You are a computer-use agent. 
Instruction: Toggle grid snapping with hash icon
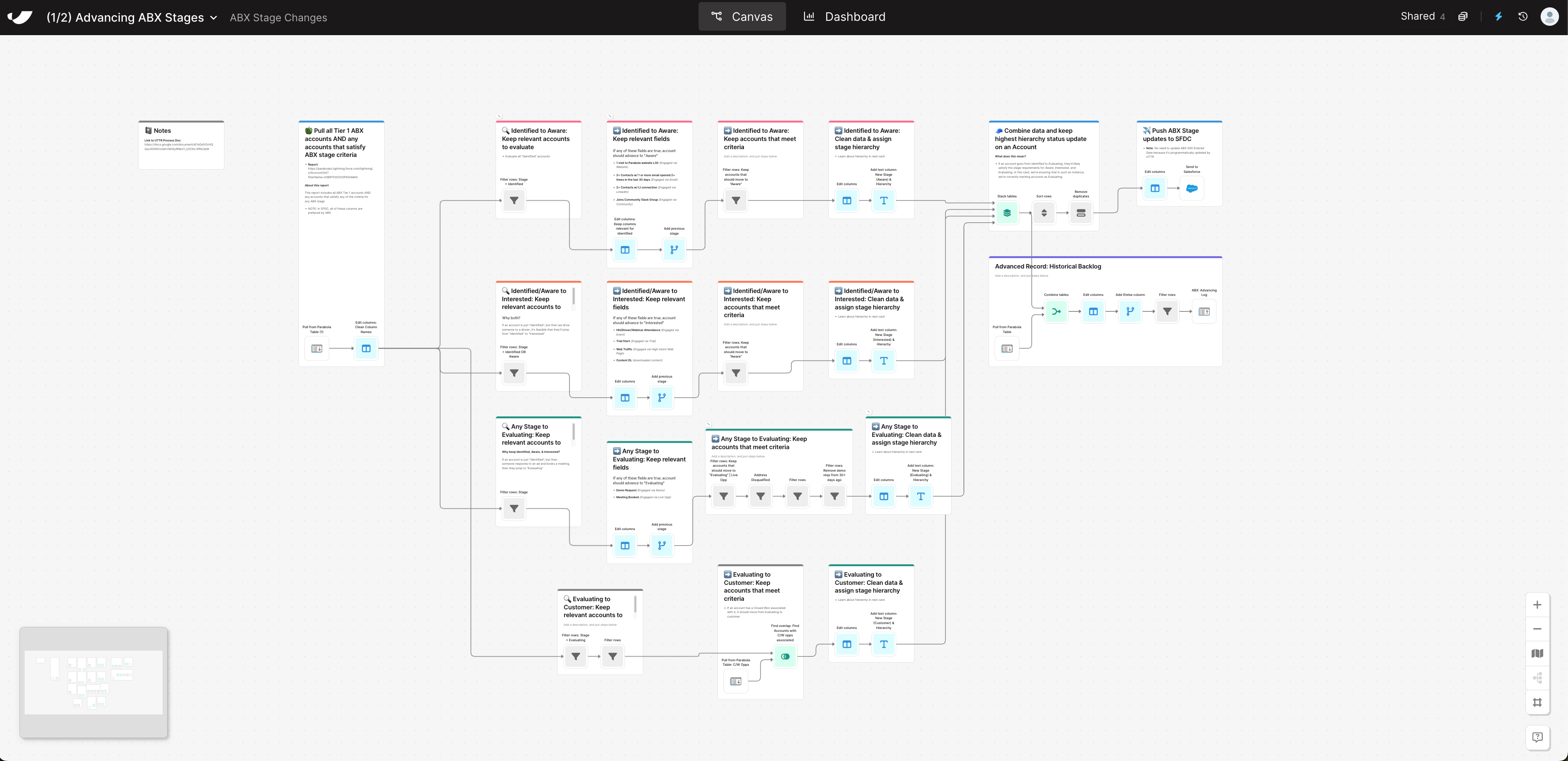point(1537,702)
